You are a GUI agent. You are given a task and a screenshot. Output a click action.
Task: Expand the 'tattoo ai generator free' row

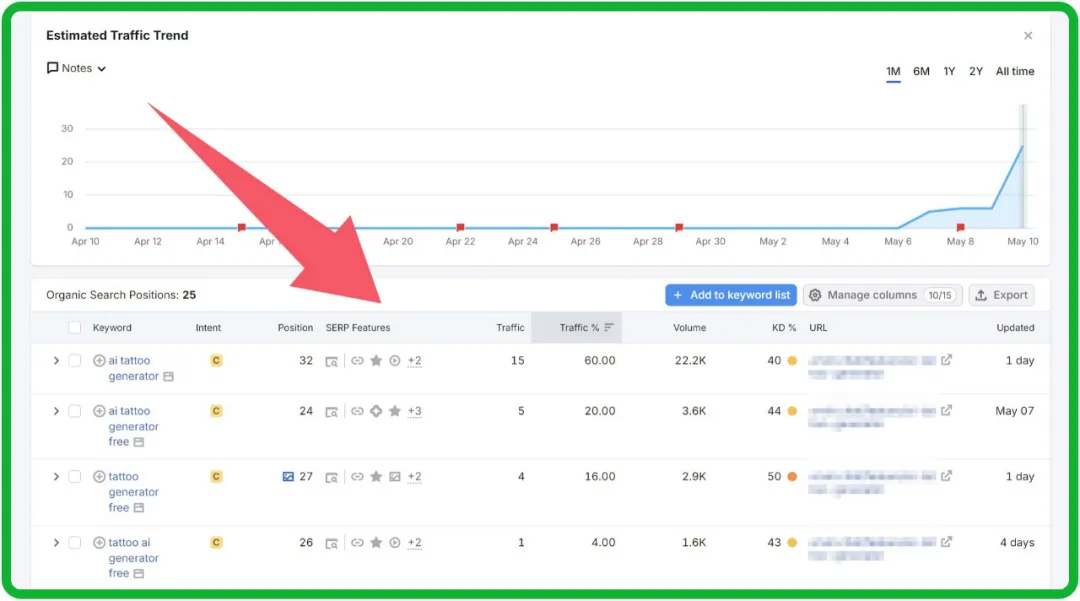[x=56, y=543]
